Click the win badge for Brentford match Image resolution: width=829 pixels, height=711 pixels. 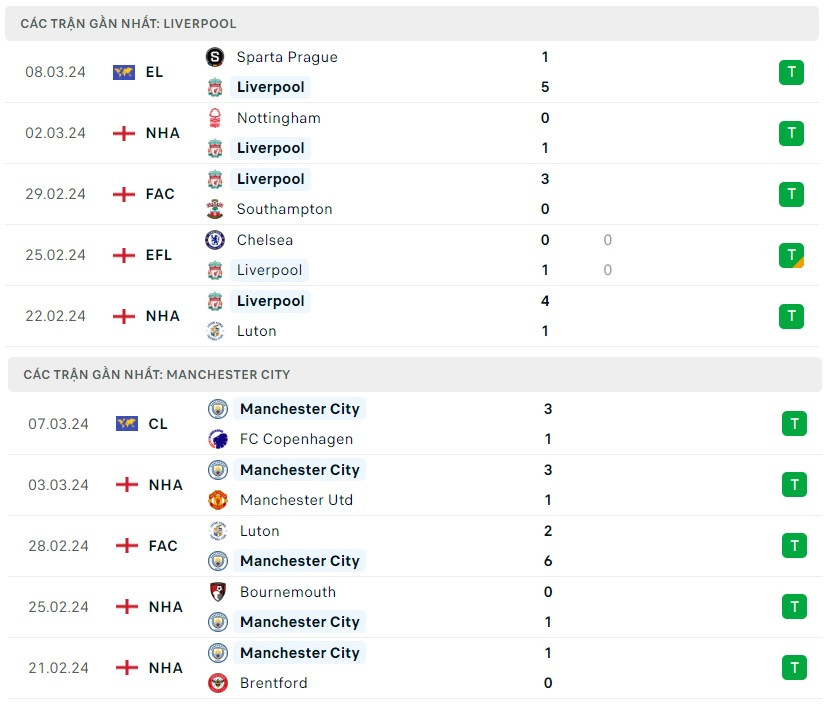click(x=794, y=668)
